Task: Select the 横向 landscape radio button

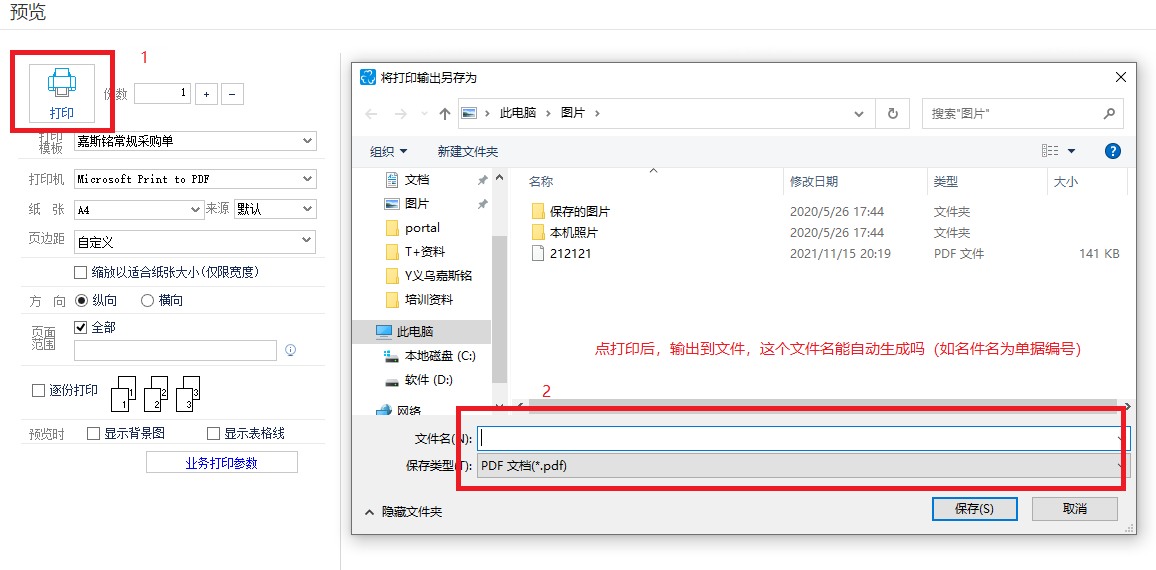Action: point(147,300)
